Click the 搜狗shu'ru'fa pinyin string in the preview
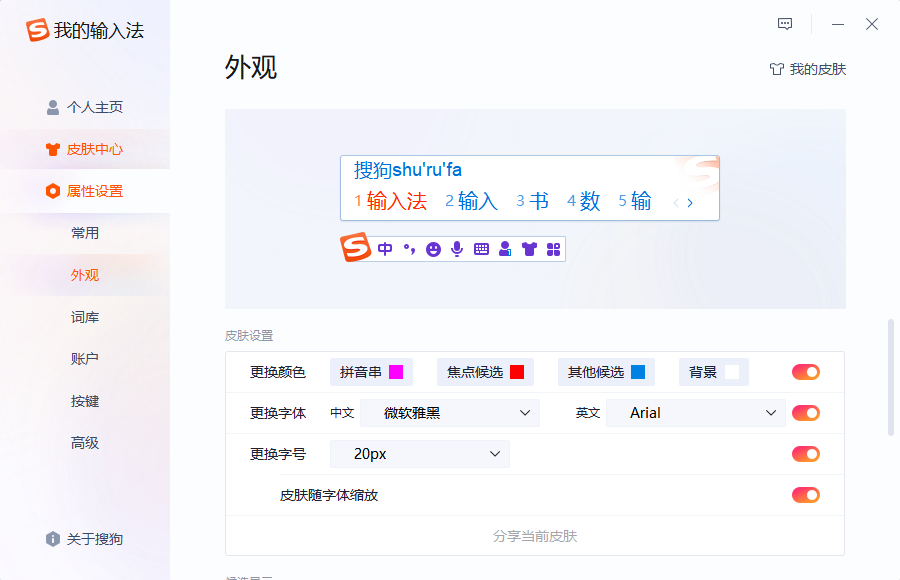Screen dimensions: 900x580 click(408, 170)
